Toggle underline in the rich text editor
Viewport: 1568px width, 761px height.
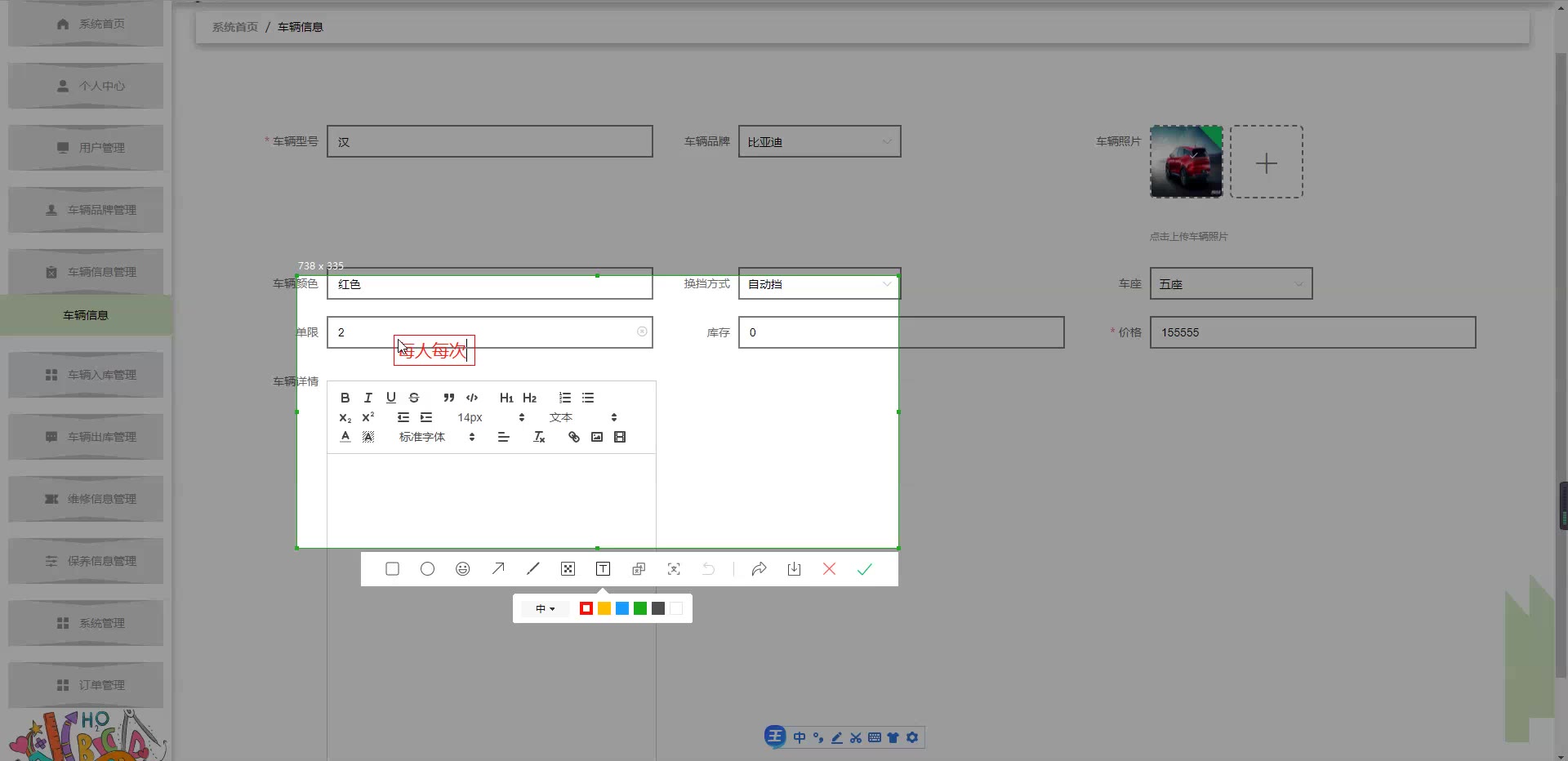391,398
